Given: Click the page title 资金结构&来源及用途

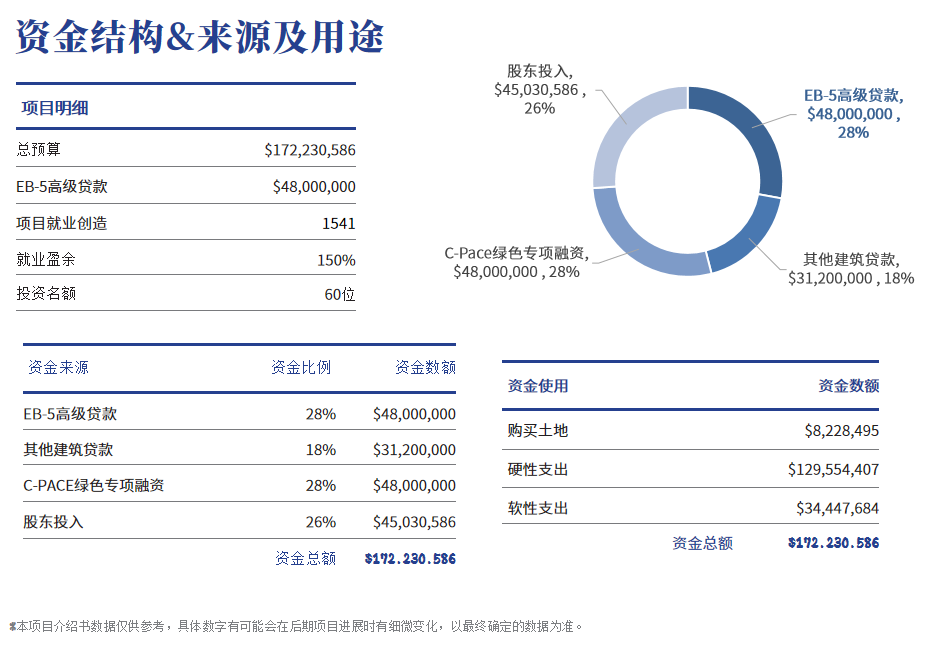Looking at the screenshot, I should (200, 38).
